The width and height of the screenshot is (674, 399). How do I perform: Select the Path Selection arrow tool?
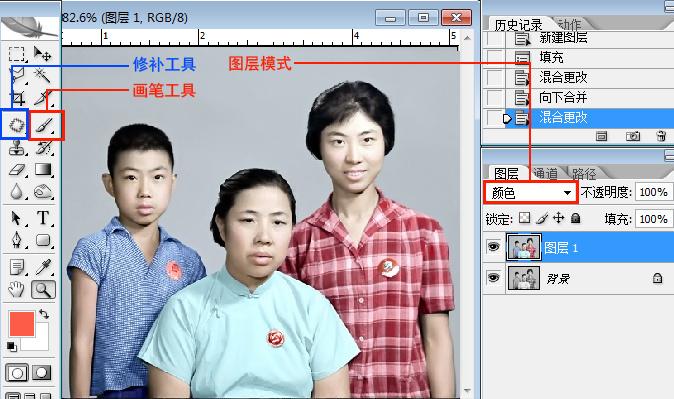pyautogui.click(x=17, y=218)
